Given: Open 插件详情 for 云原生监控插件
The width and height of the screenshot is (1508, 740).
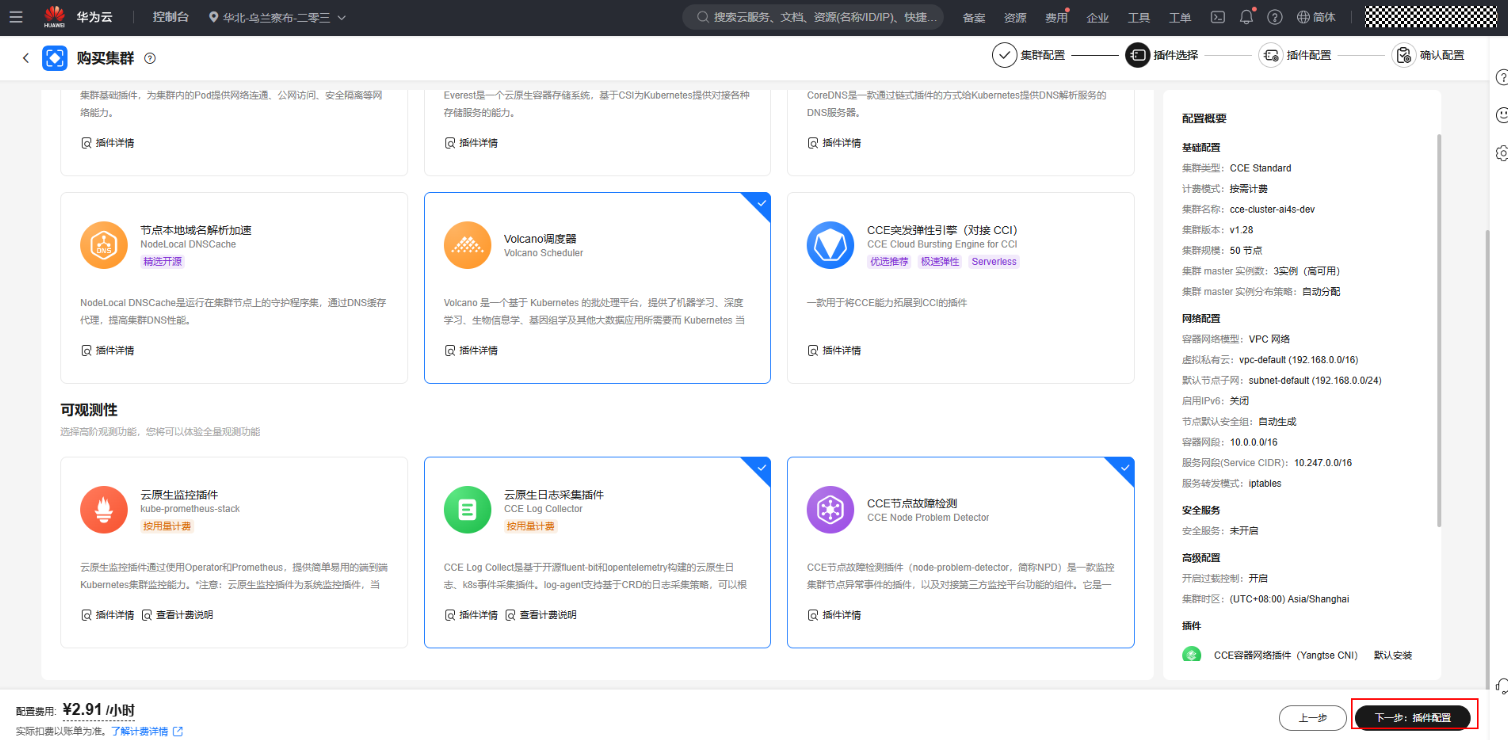Looking at the screenshot, I should click(107, 615).
